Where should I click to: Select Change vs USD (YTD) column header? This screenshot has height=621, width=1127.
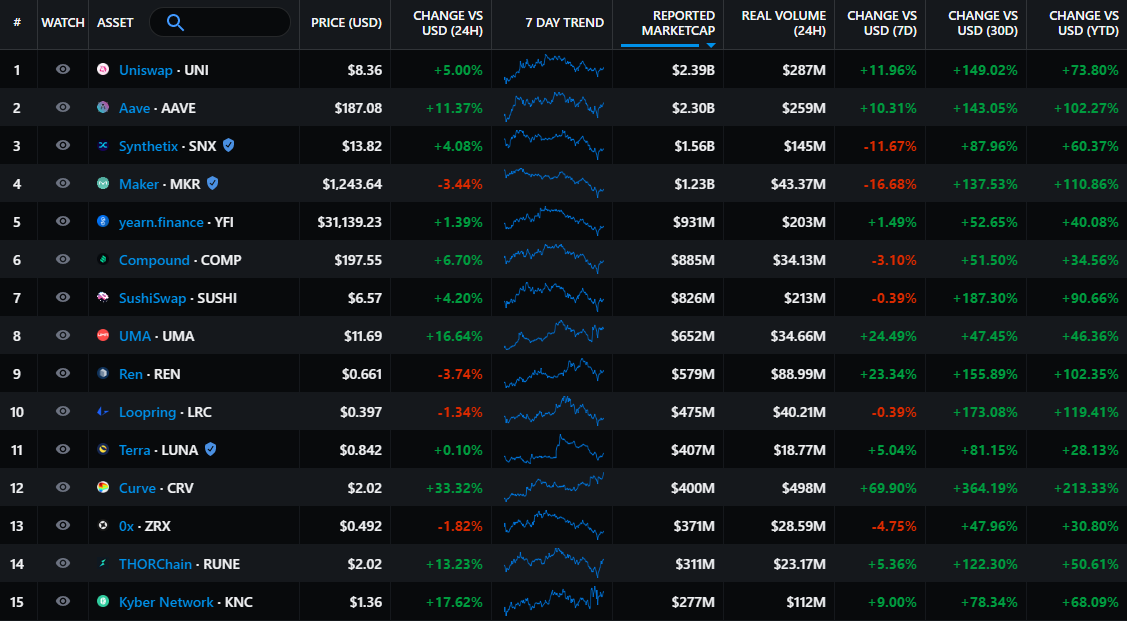(1083, 23)
